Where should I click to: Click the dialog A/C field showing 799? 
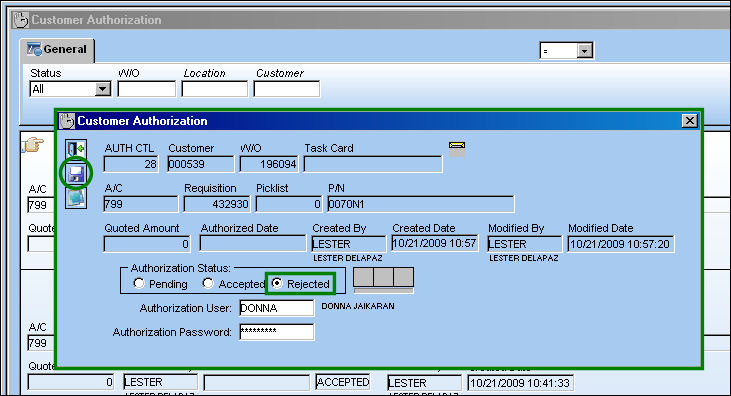click(x=141, y=204)
